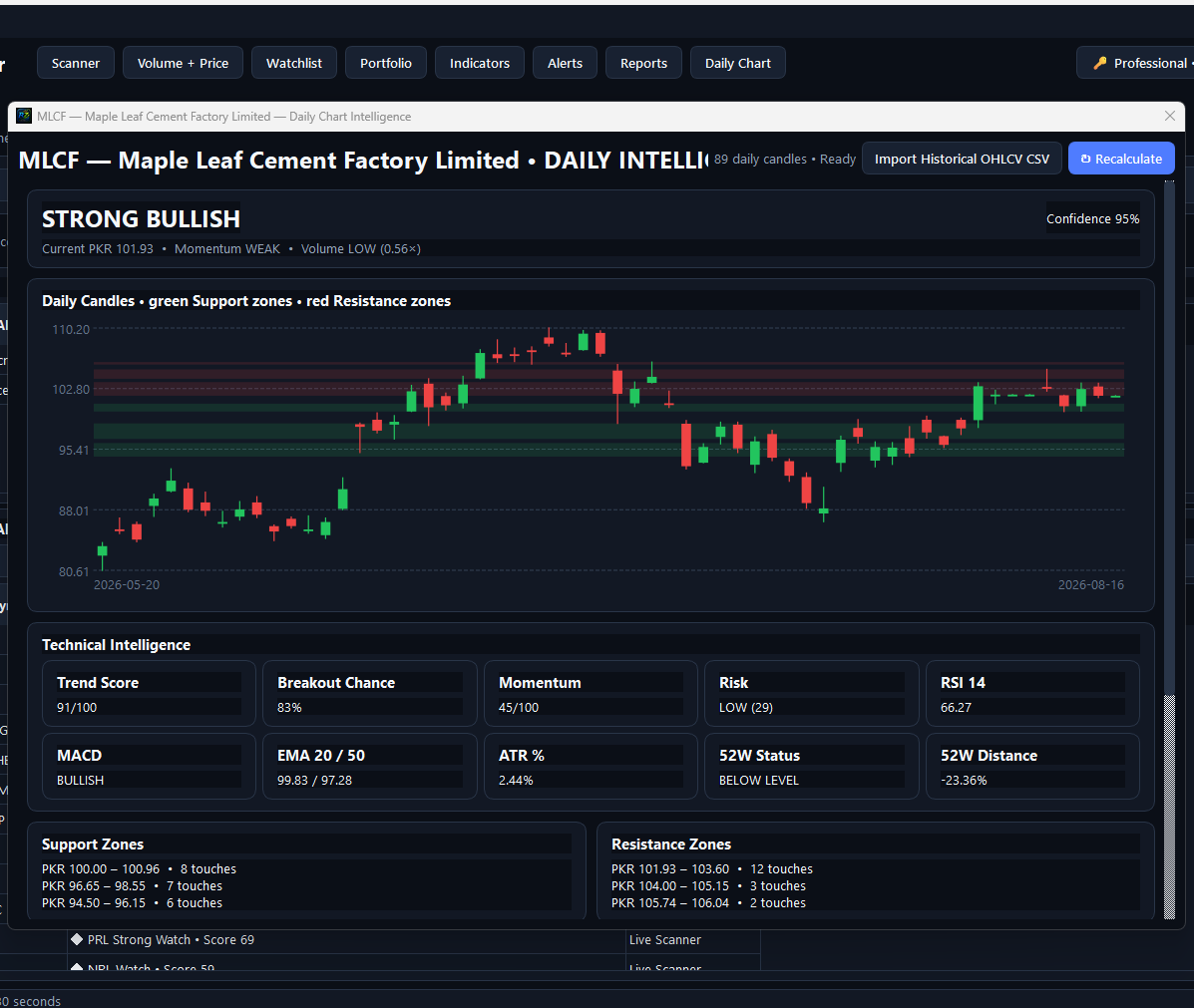Click the Trend Score 91/100 card

(150, 694)
